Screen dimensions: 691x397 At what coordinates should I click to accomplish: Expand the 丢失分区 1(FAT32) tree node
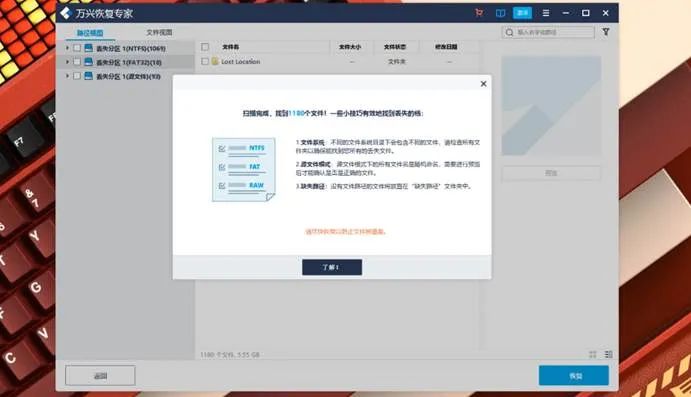[67, 62]
